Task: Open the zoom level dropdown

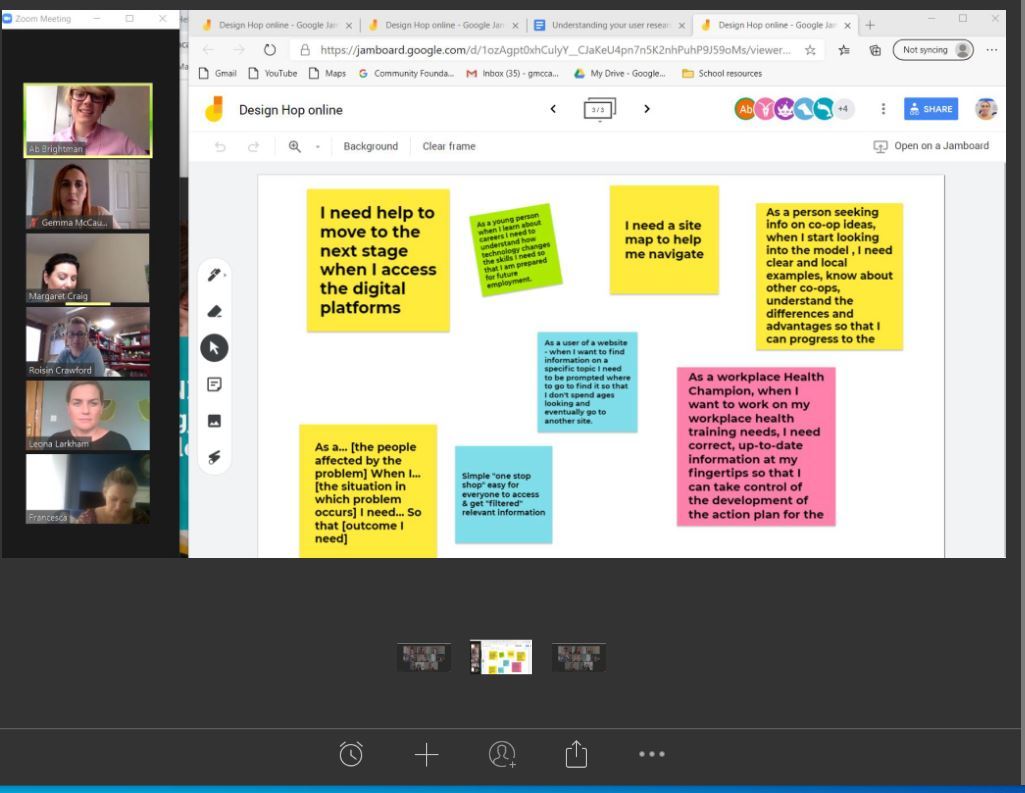Action: 318,146
